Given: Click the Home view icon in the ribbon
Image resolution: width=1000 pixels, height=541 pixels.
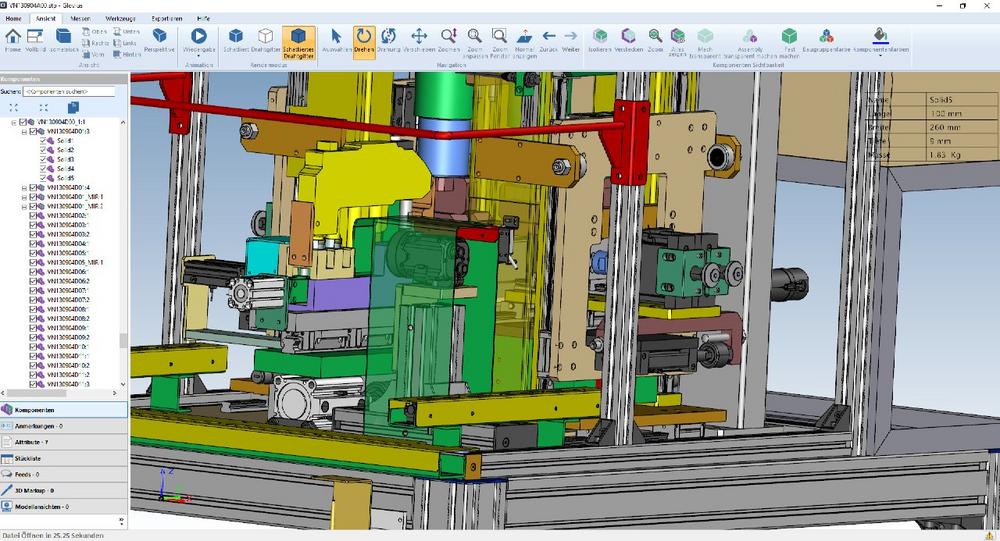Looking at the screenshot, I should coord(13,39).
